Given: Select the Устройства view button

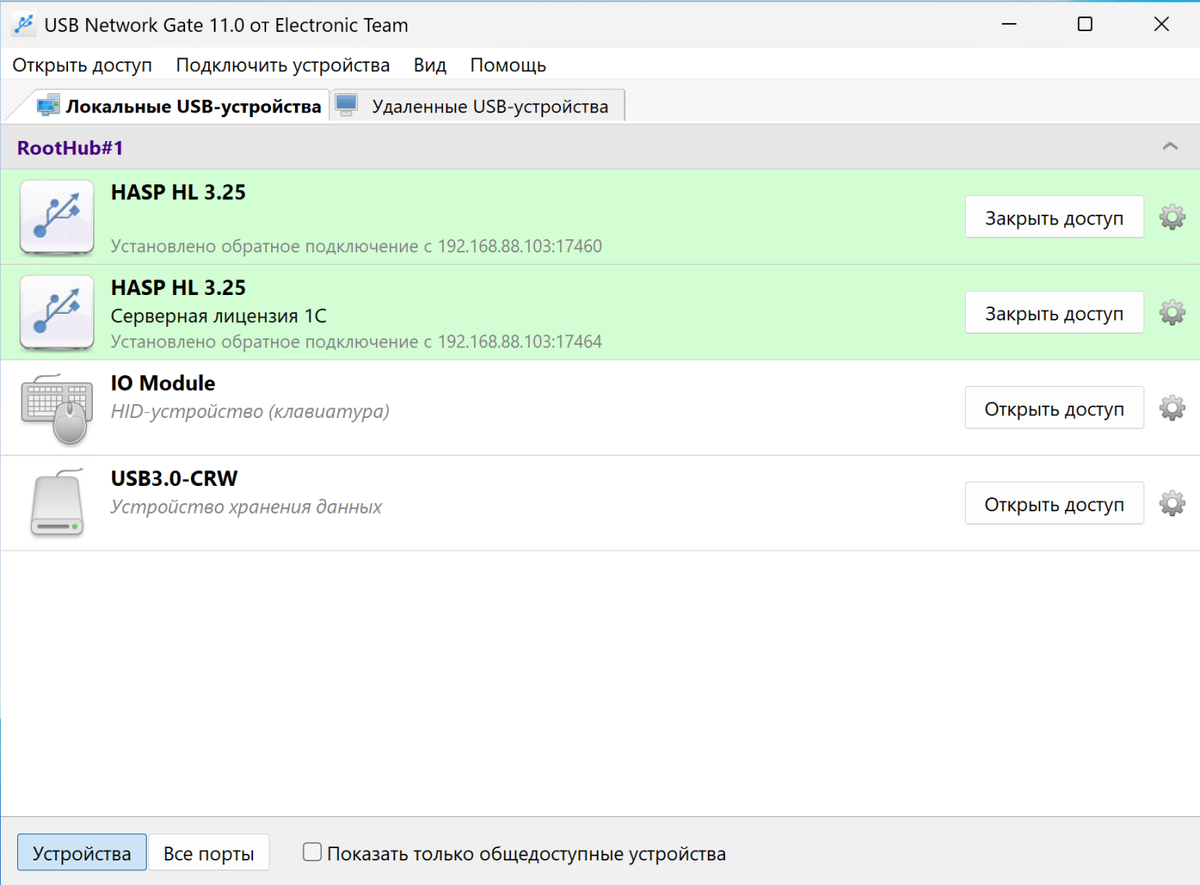Looking at the screenshot, I should 82,853.
